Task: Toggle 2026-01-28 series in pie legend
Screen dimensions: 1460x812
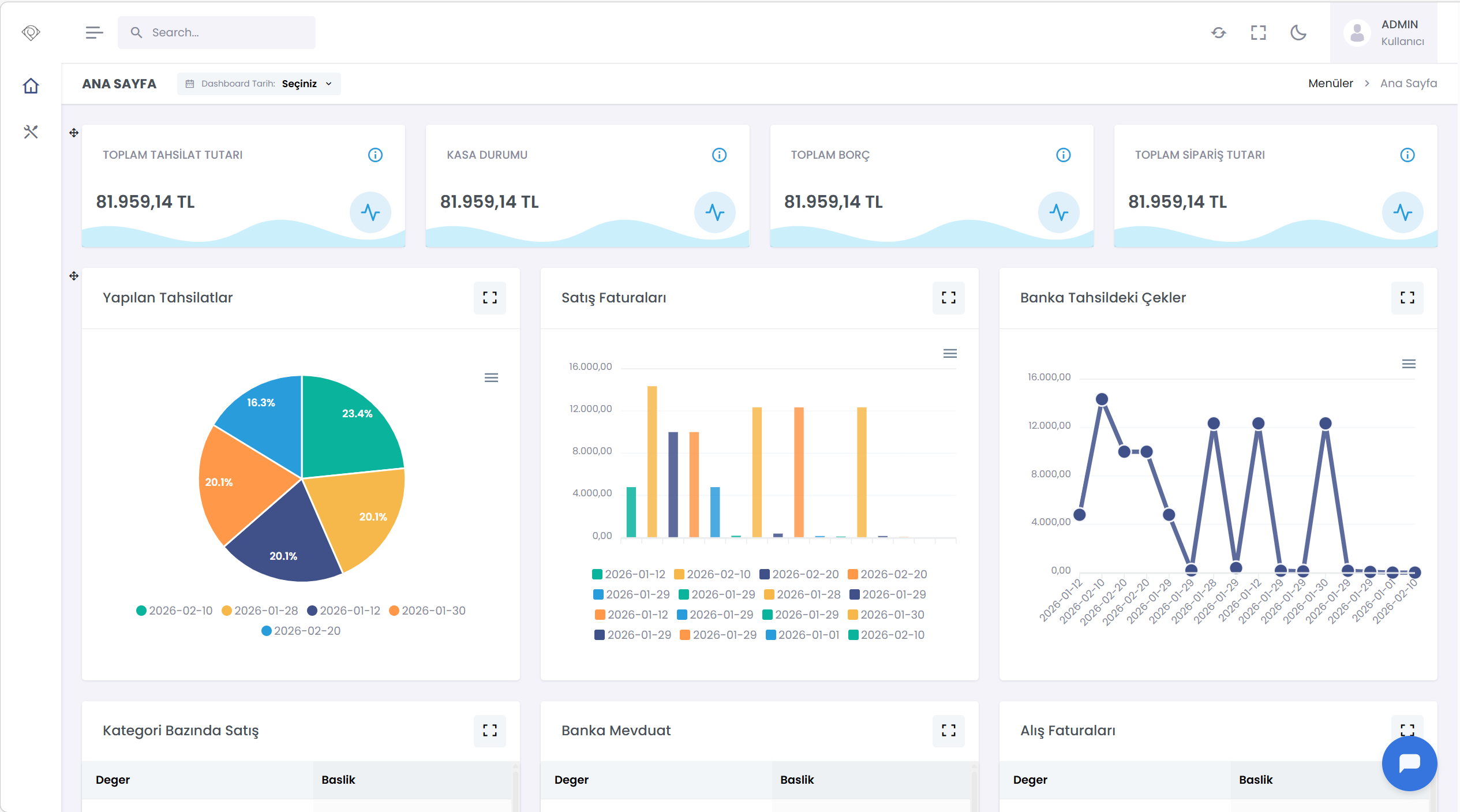Action: coord(260,611)
